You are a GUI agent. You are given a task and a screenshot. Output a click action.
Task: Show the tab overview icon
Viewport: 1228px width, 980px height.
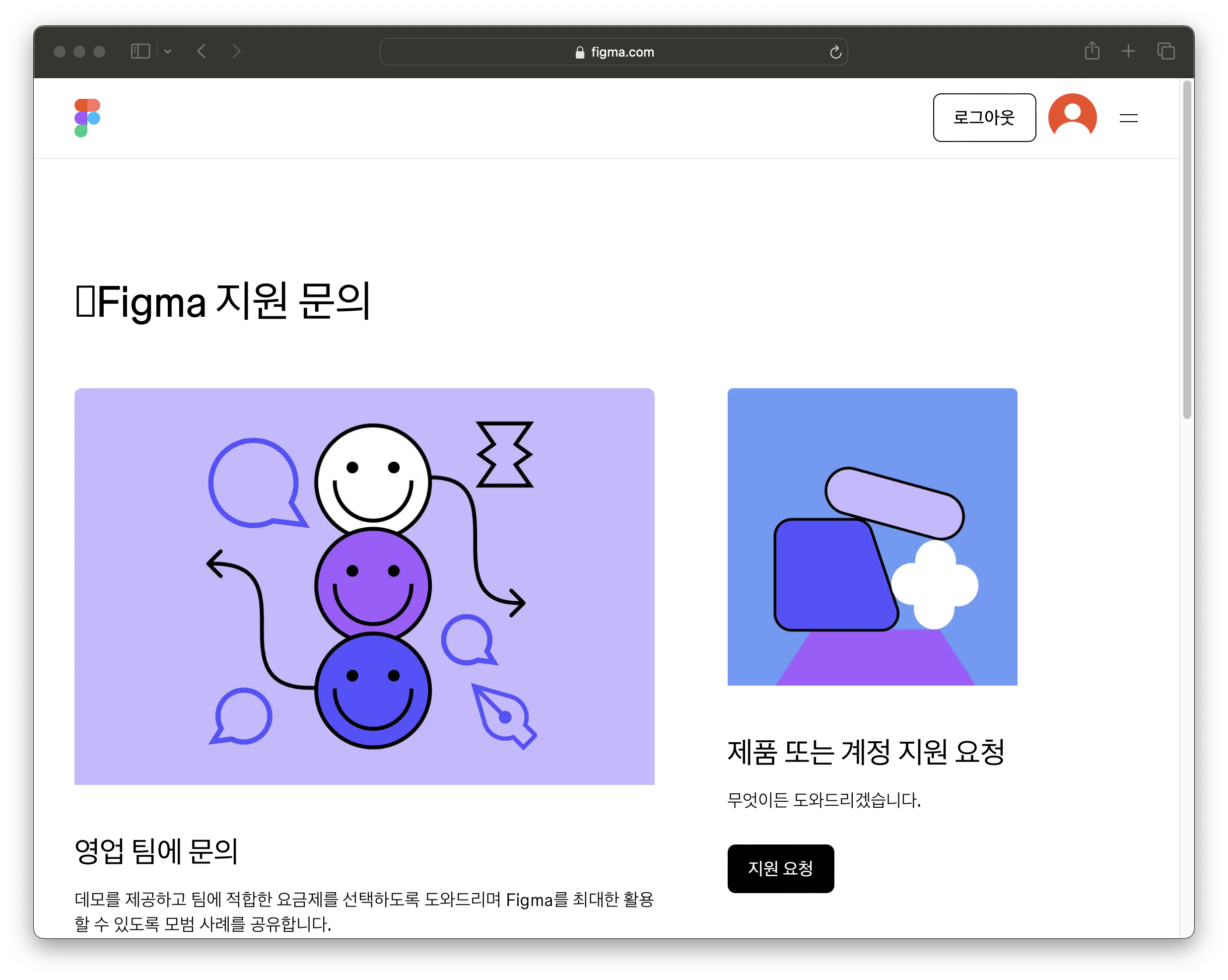click(1165, 51)
